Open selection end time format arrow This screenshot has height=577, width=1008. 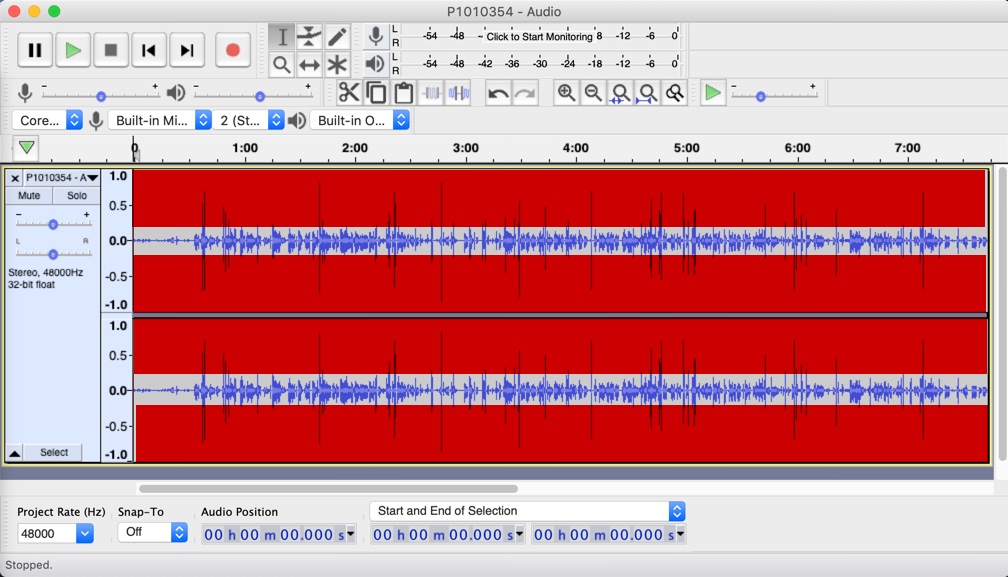pos(681,534)
